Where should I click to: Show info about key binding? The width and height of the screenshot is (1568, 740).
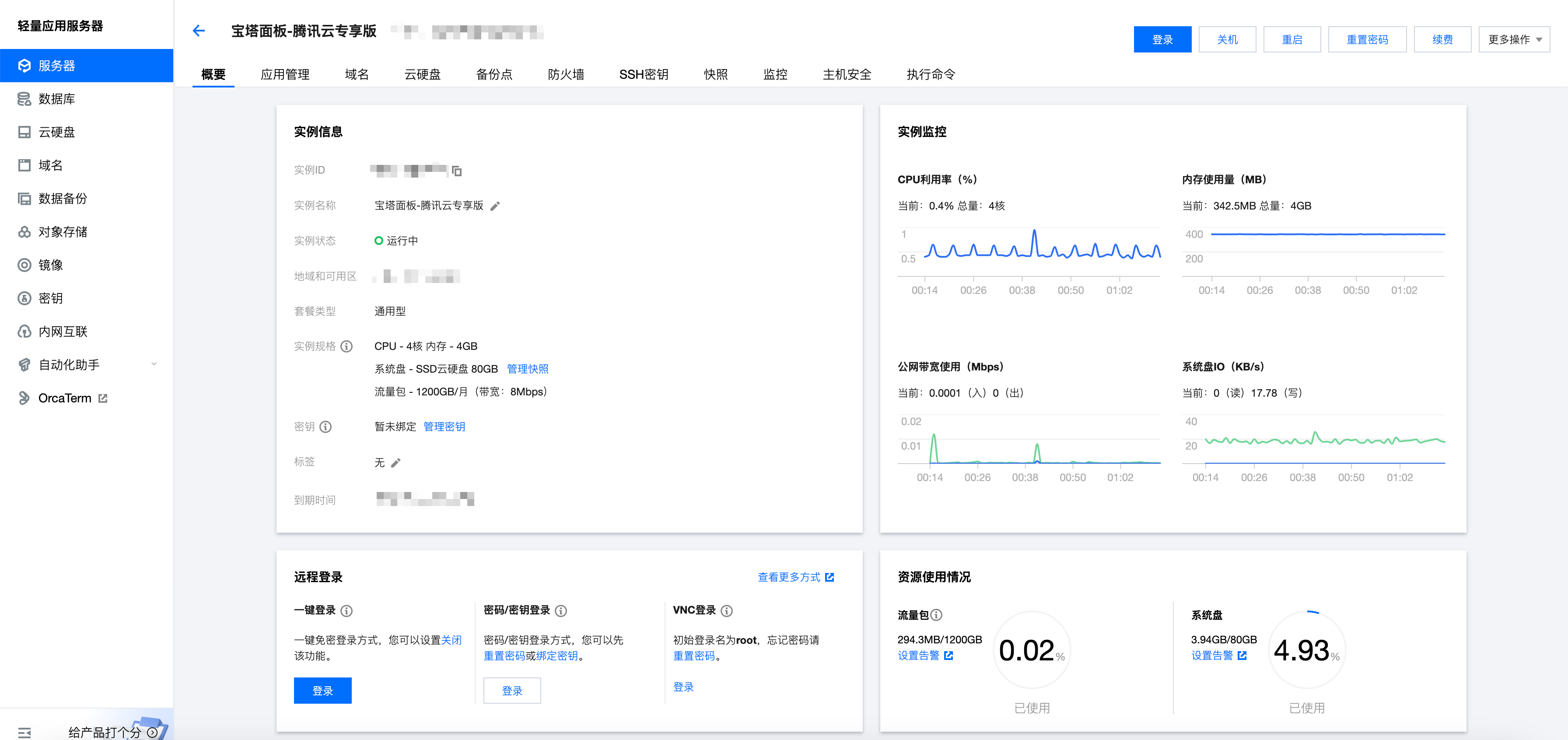pyautogui.click(x=325, y=426)
